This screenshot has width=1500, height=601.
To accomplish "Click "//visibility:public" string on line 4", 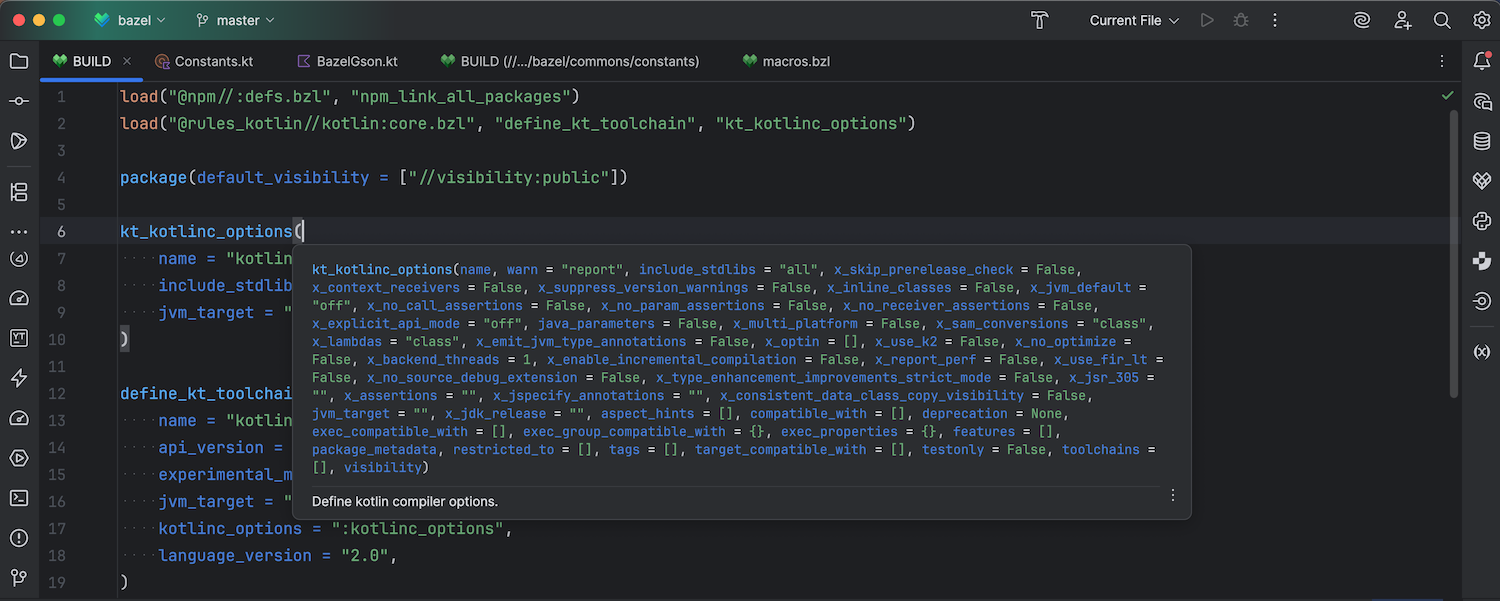I will click(509, 178).
